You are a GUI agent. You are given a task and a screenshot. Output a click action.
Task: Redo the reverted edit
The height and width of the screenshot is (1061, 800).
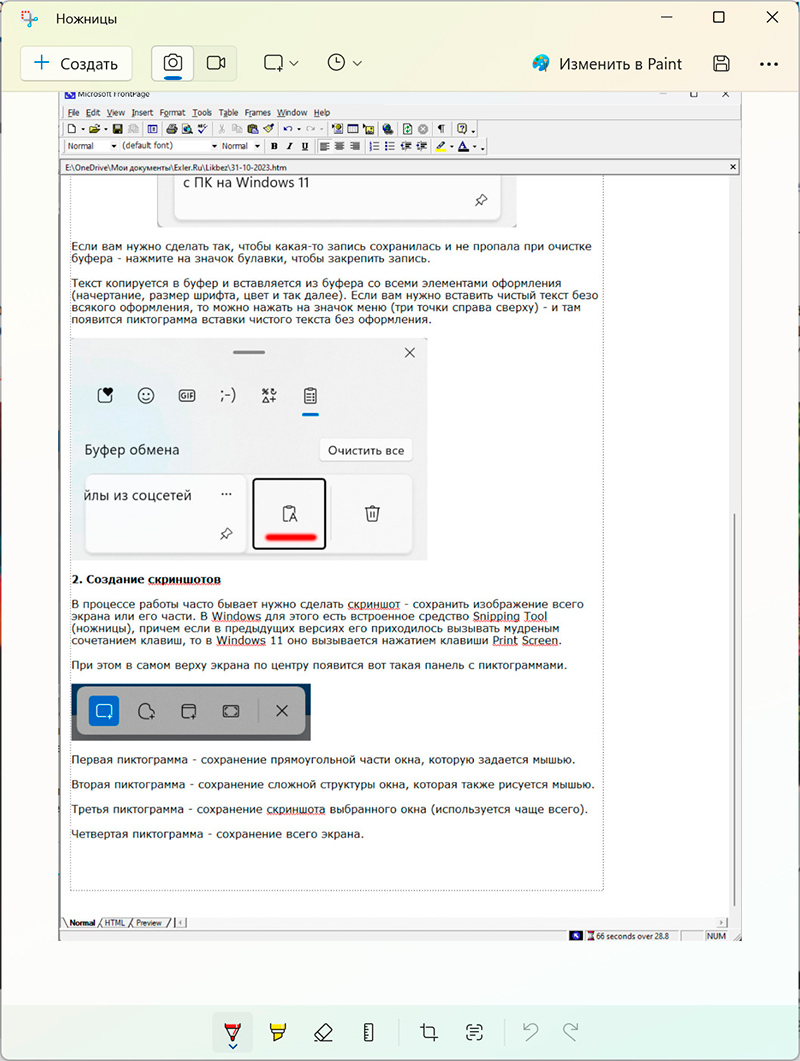[x=571, y=1032]
